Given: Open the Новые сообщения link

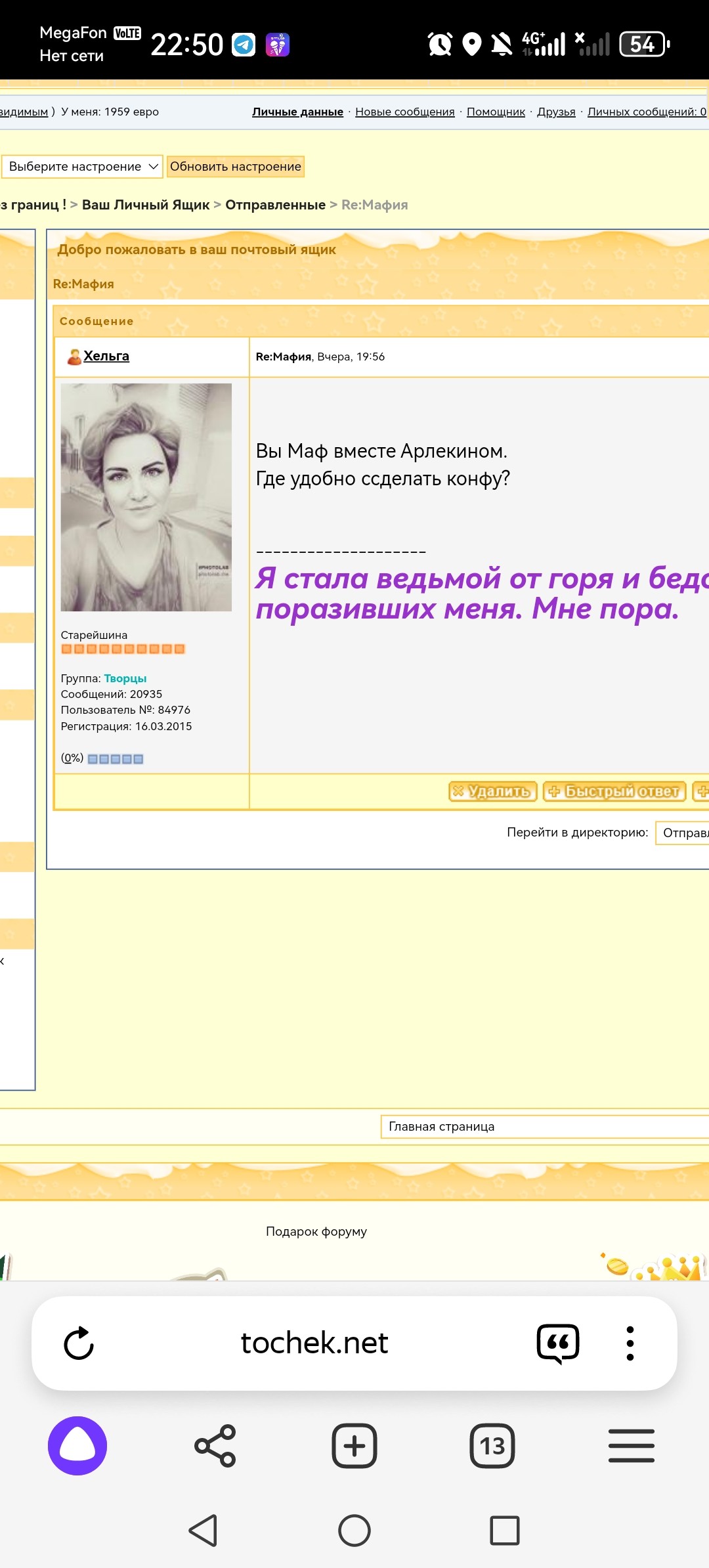Looking at the screenshot, I should [x=405, y=112].
